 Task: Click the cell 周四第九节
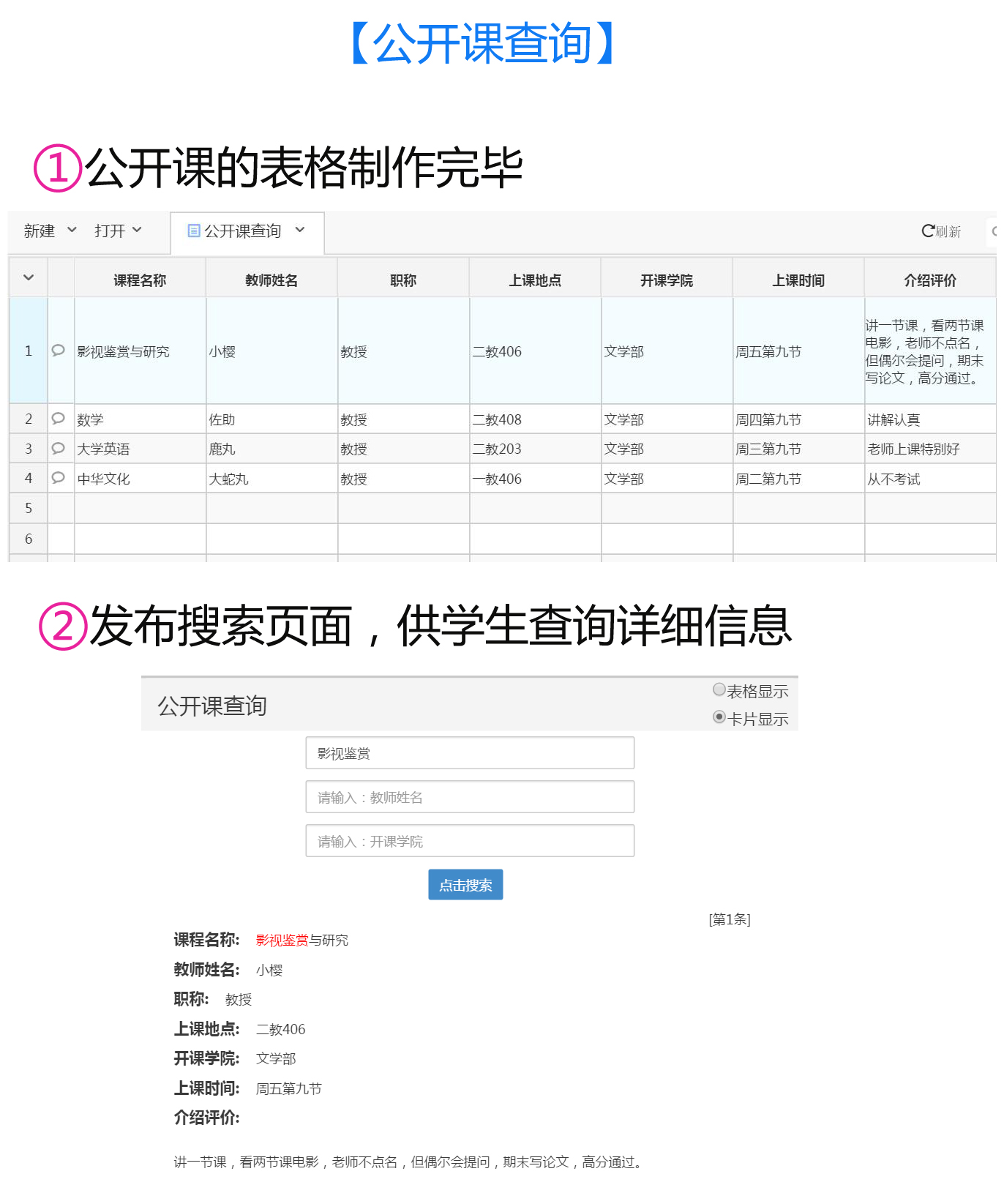(x=798, y=419)
